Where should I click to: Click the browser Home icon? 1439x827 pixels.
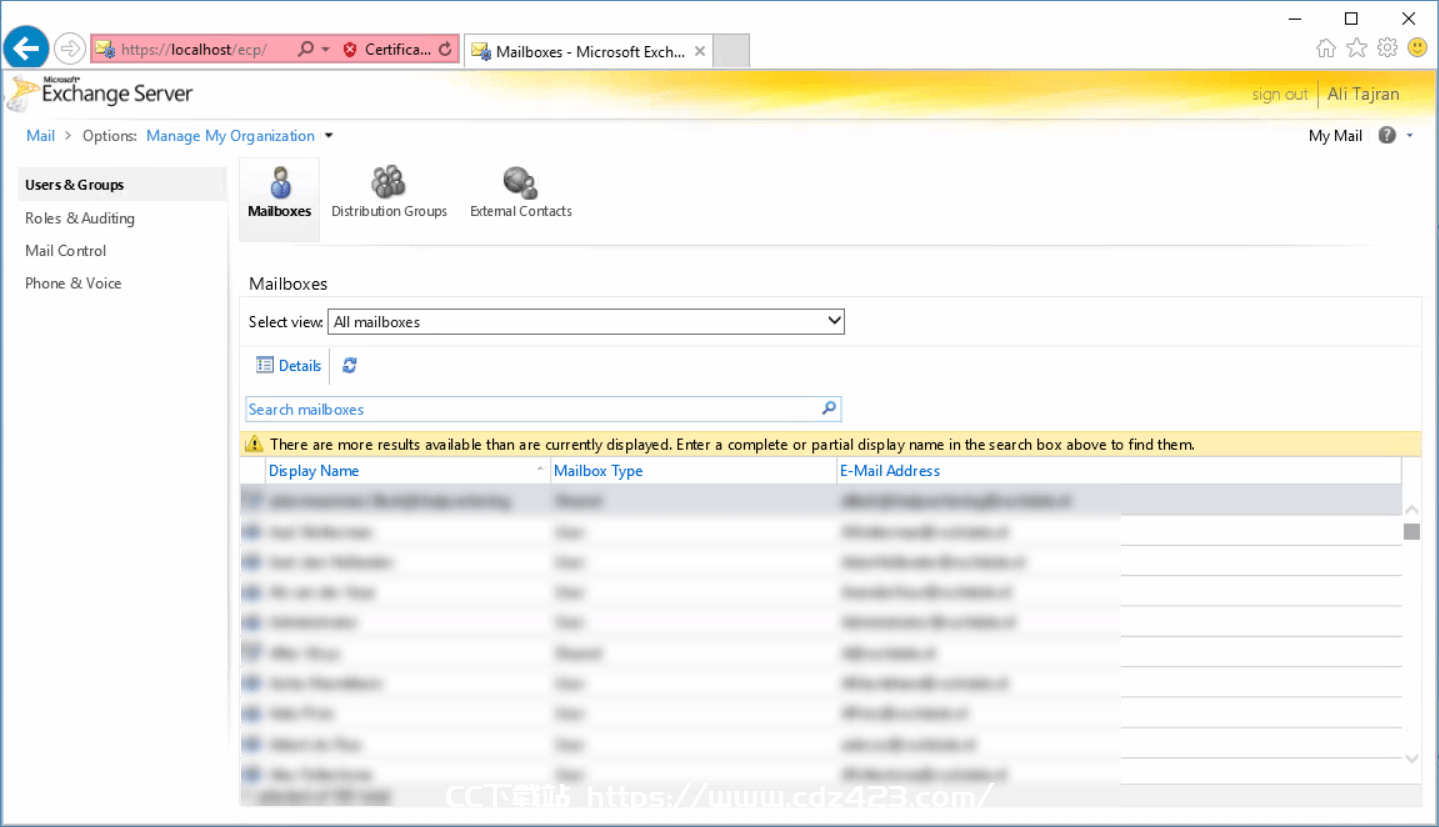(1326, 48)
